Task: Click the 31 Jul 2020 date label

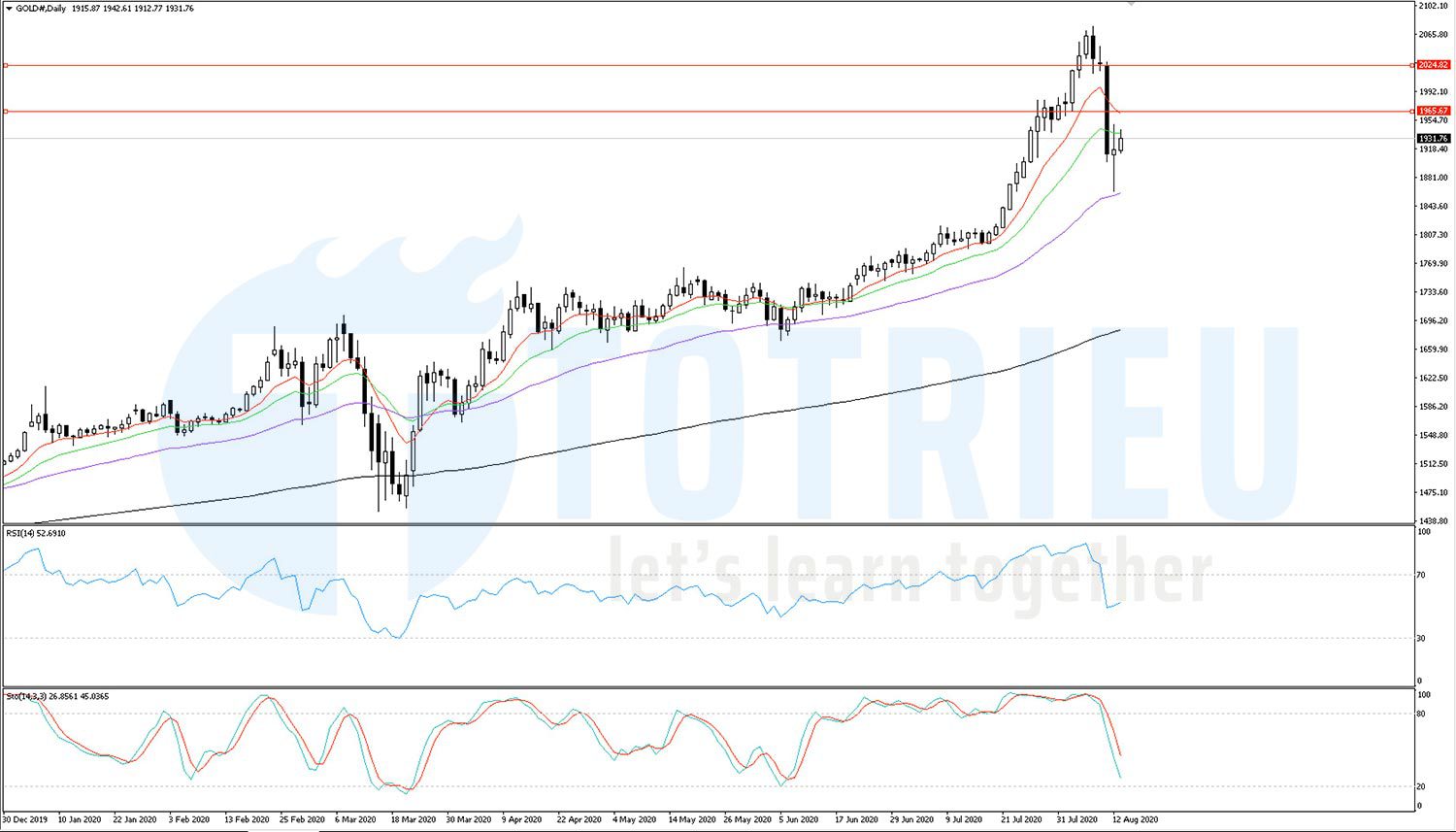Action: tap(1078, 820)
